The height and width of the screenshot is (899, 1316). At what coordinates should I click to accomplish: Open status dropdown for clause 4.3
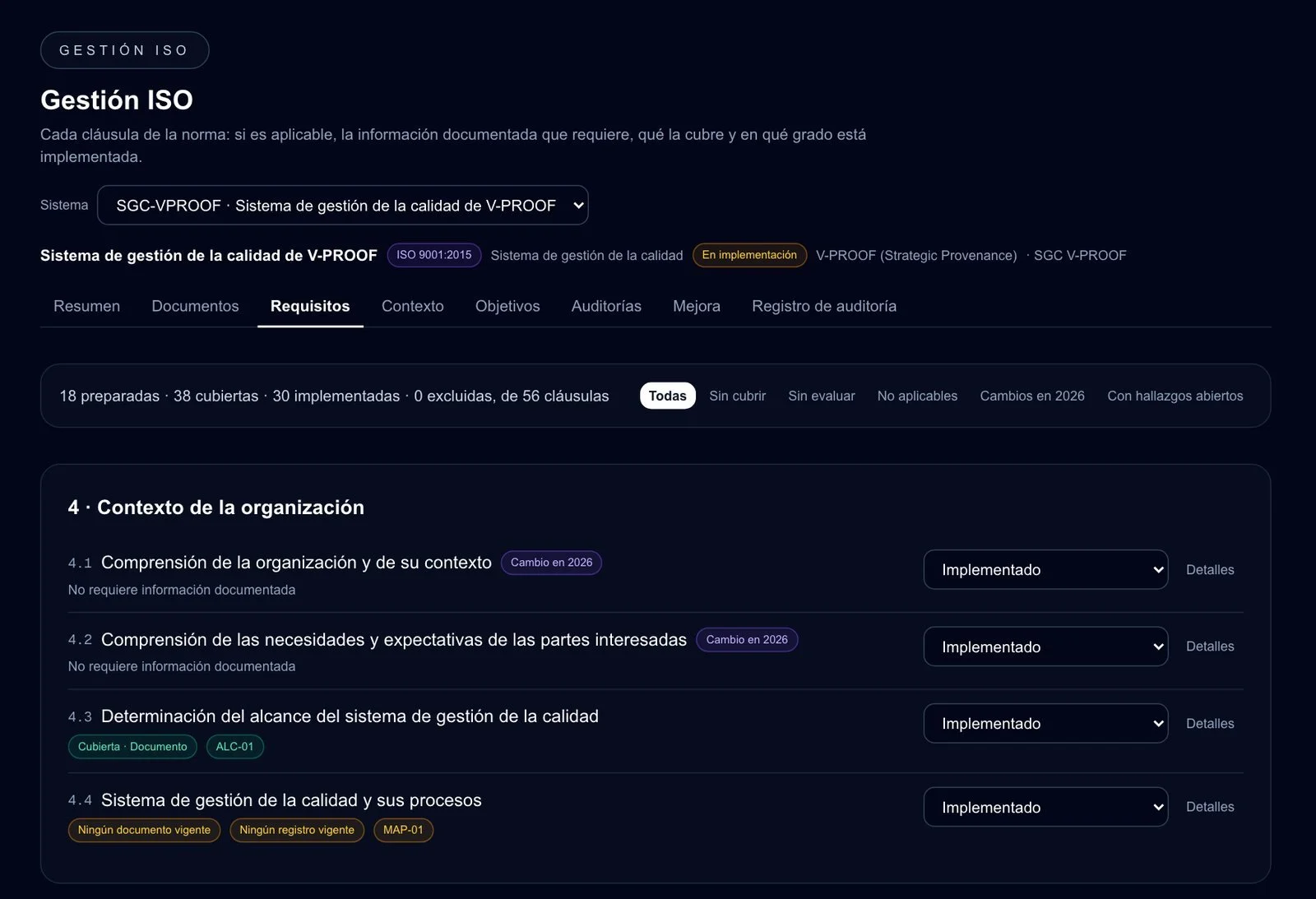click(x=1045, y=723)
